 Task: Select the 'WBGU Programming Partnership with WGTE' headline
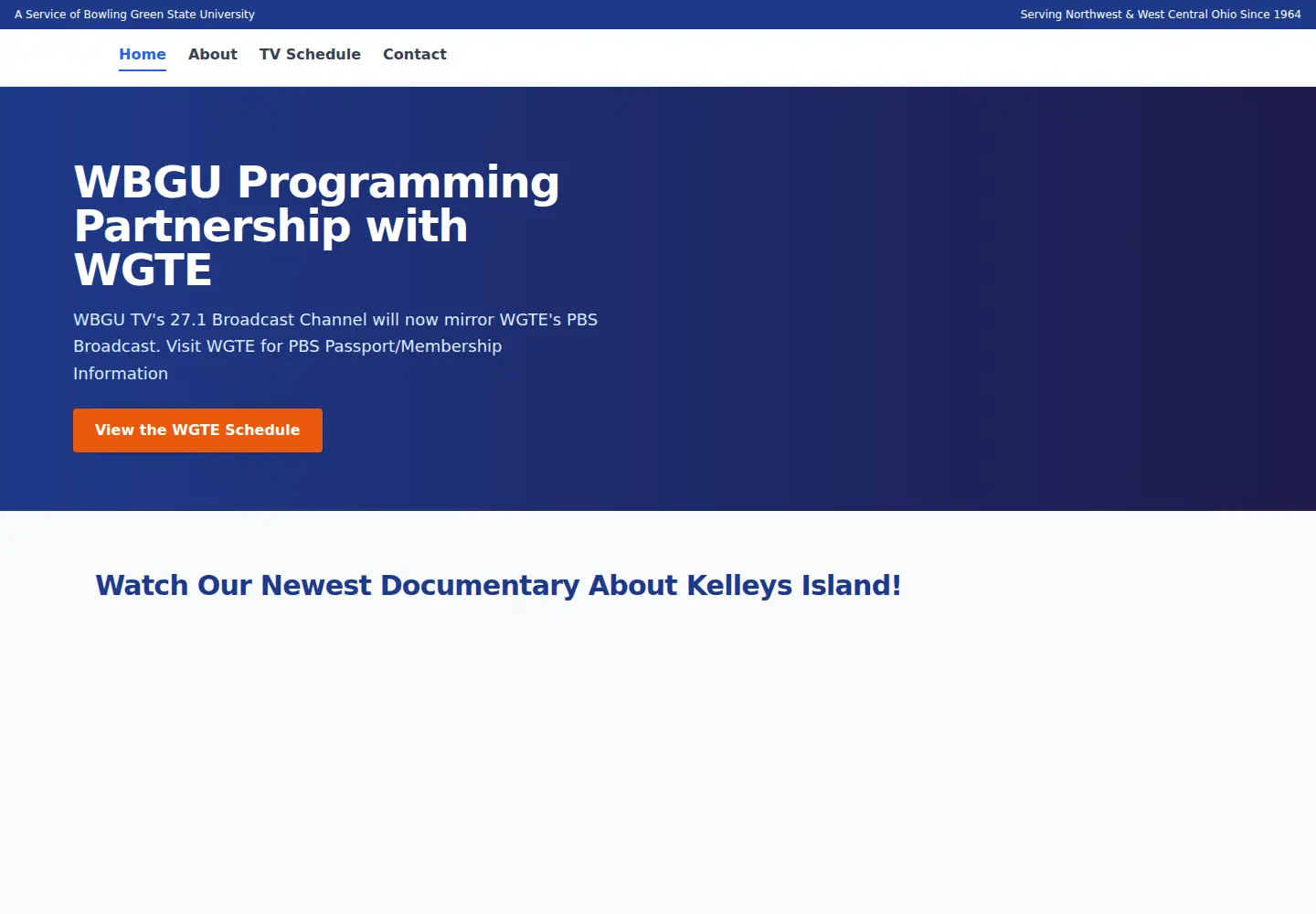[x=316, y=226]
